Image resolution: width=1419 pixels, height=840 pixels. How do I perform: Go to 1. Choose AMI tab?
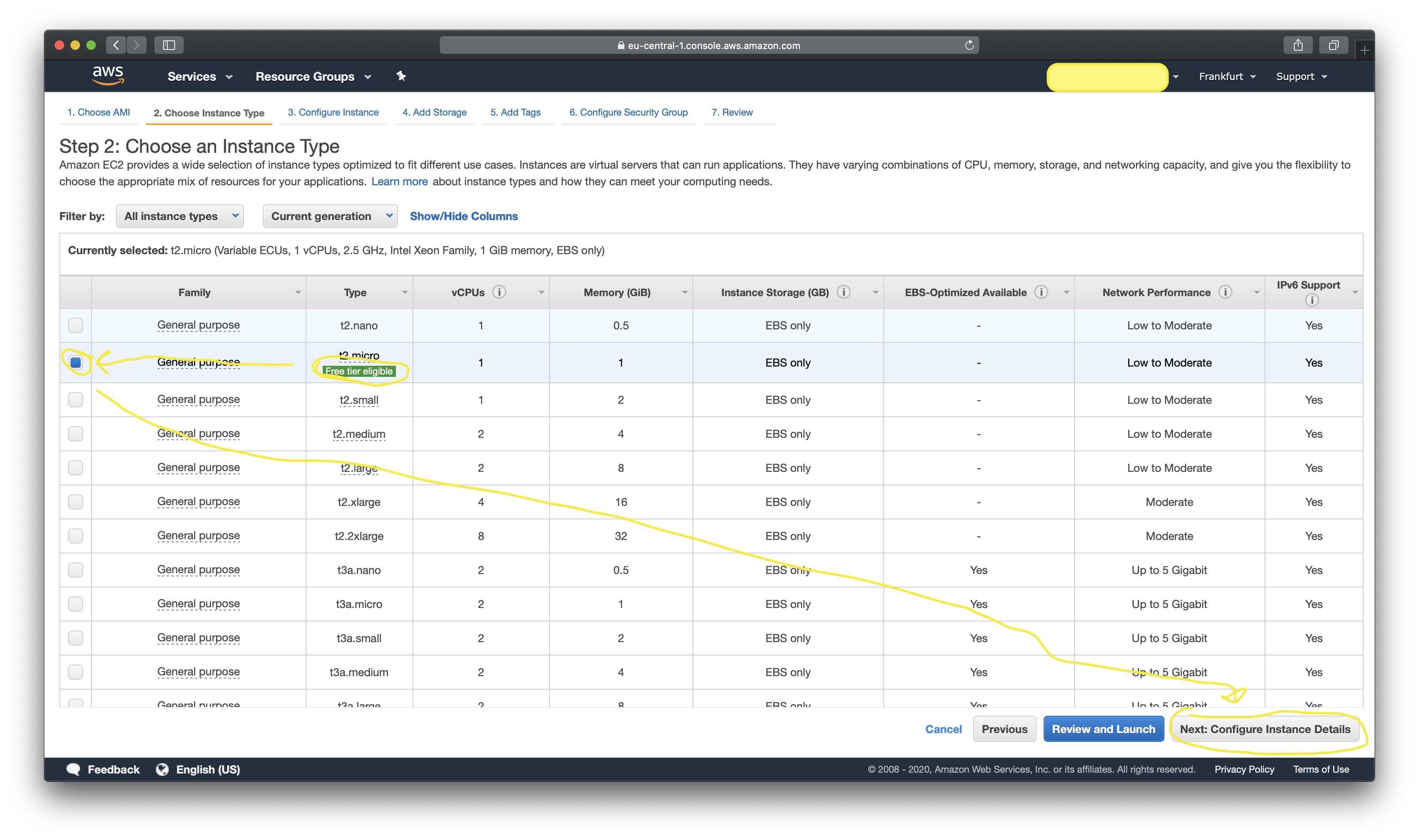99,112
